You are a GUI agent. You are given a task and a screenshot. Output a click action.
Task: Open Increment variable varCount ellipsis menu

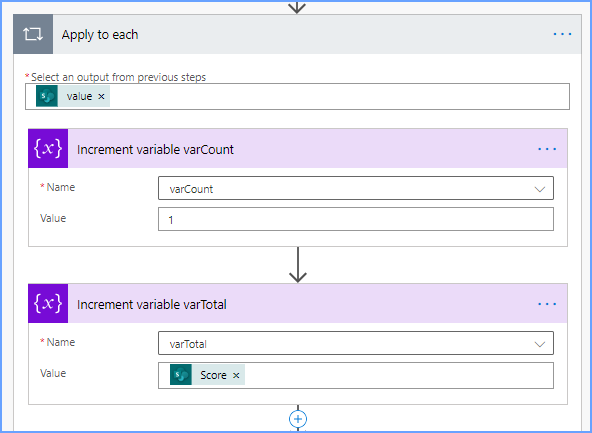547,149
